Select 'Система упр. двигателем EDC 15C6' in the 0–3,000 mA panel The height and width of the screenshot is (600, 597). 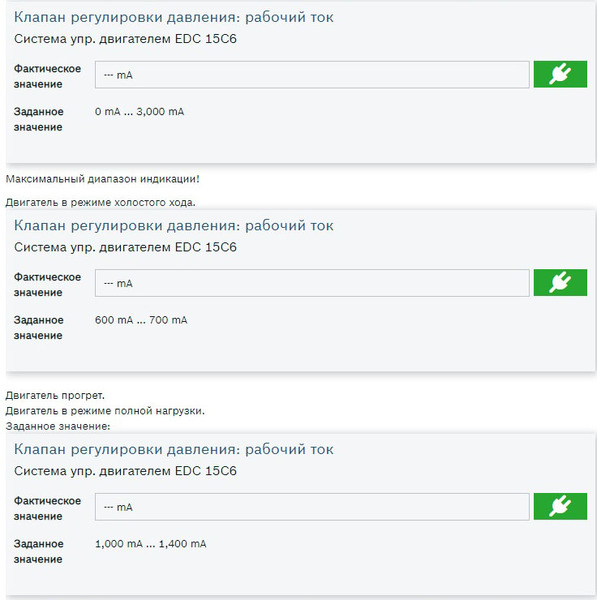click(x=126, y=39)
